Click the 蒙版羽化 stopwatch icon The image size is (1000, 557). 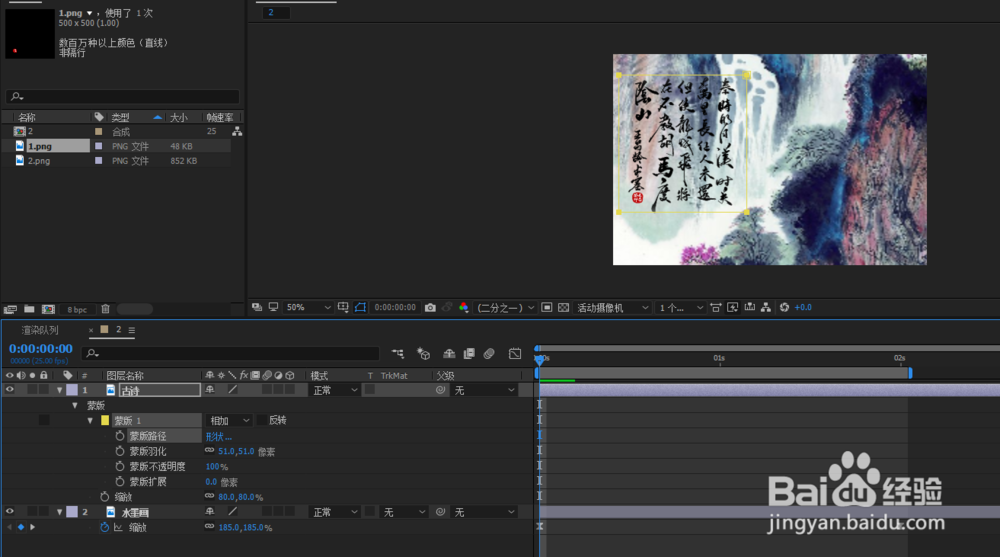120,451
